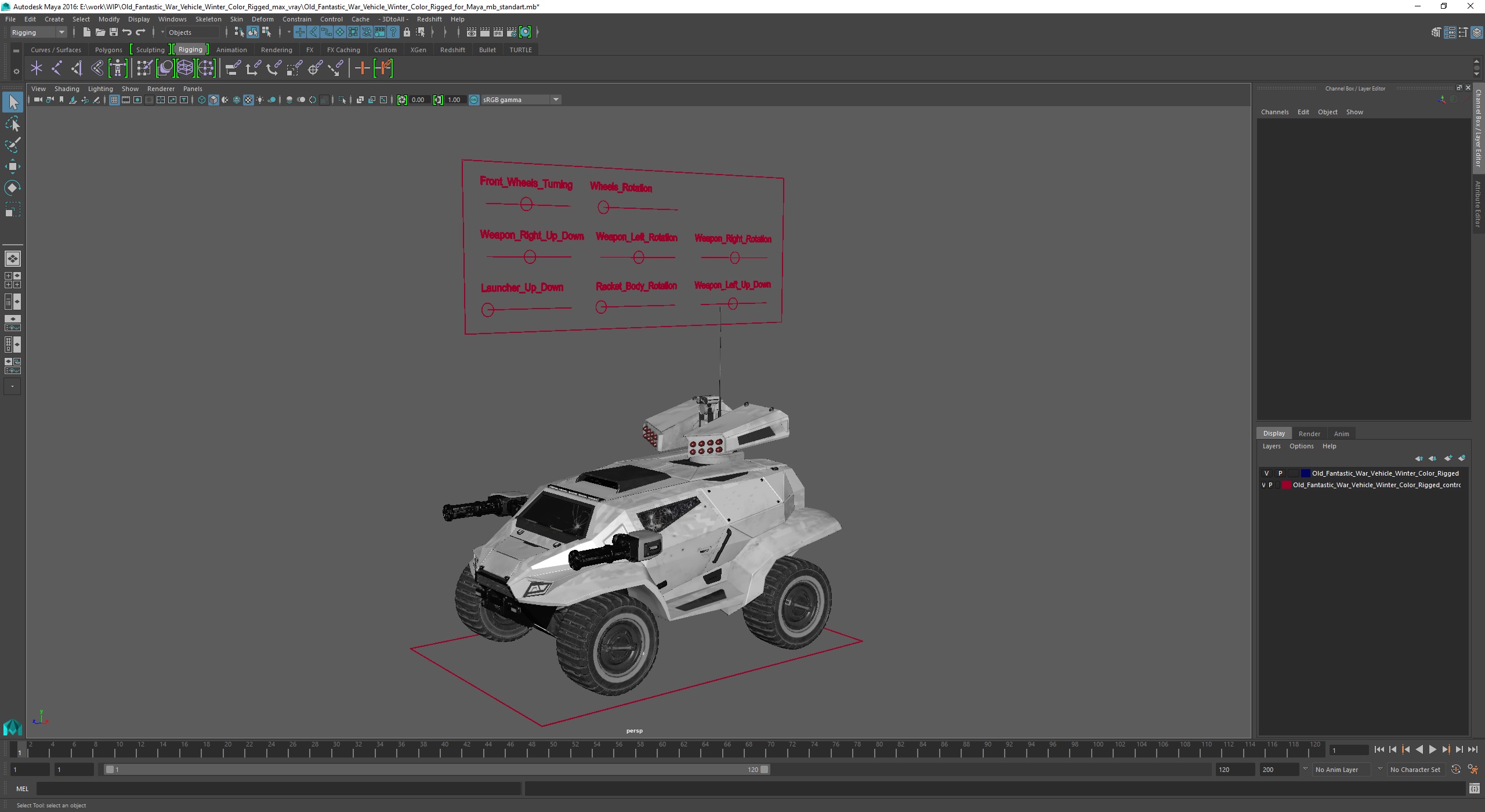
Task: Open the shelf options menu button
Action: click(x=16, y=71)
